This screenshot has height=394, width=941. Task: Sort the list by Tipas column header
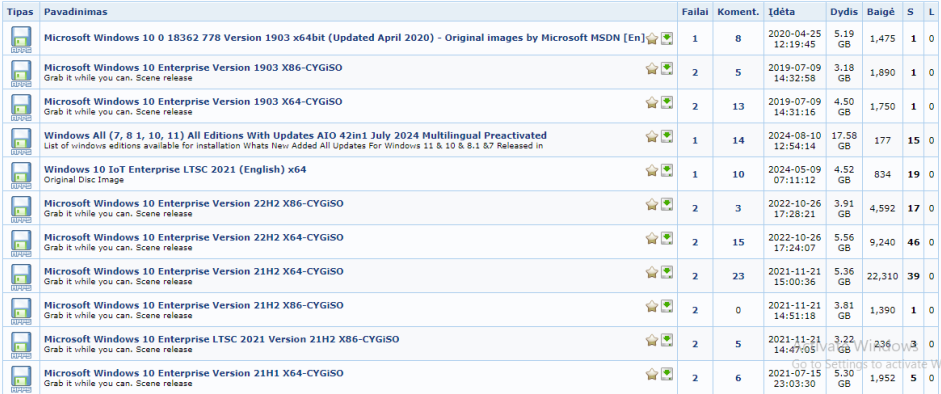(x=20, y=11)
